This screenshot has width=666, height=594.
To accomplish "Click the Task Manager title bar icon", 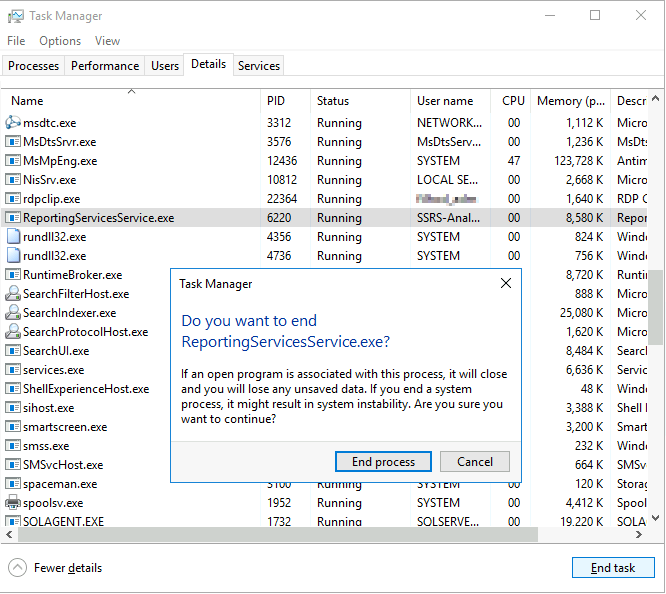I will click(16, 16).
